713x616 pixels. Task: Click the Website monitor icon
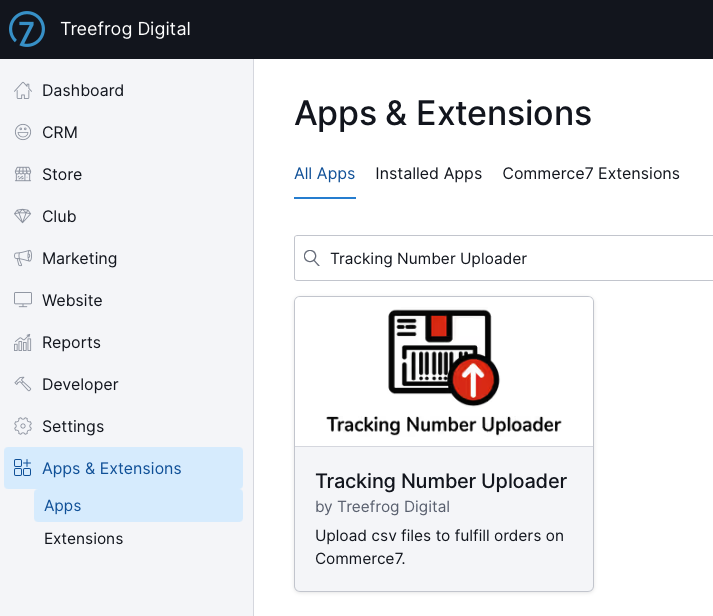23,300
